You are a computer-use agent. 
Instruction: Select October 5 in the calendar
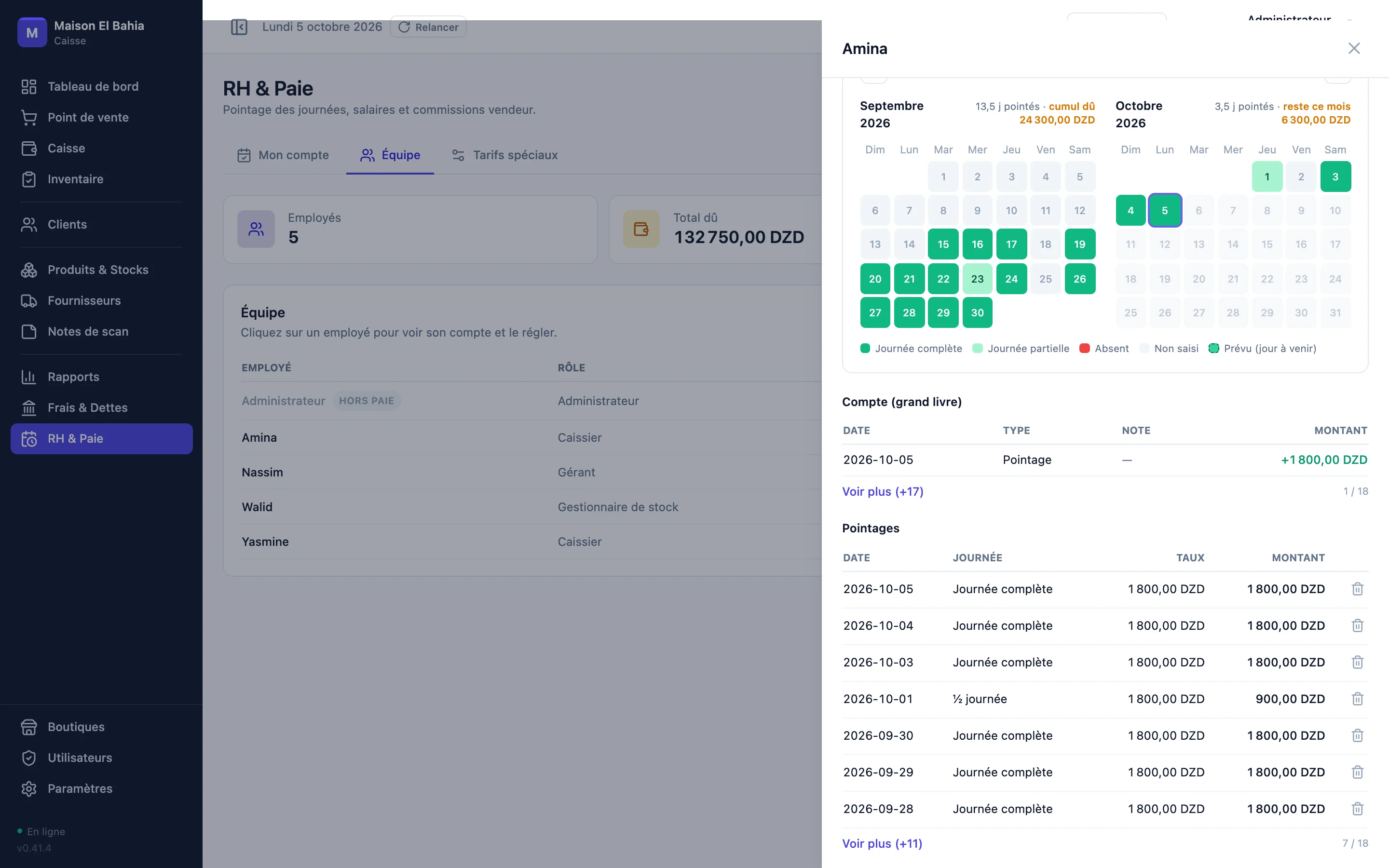coord(1165,211)
